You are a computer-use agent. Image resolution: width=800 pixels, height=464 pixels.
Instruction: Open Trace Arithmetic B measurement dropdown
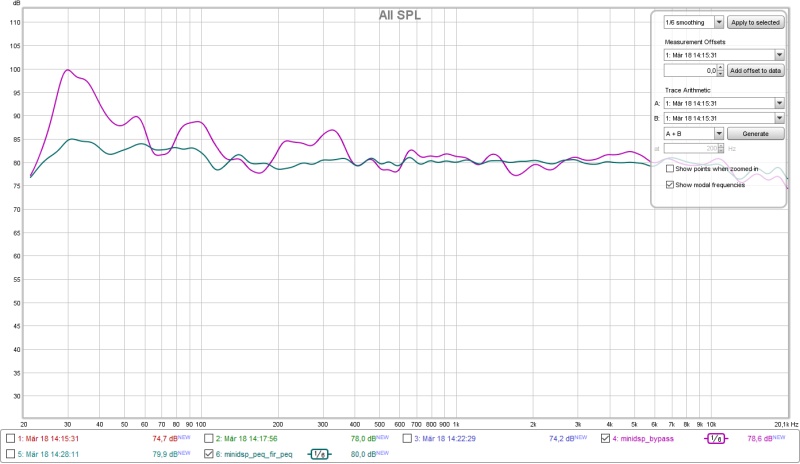tap(779, 117)
